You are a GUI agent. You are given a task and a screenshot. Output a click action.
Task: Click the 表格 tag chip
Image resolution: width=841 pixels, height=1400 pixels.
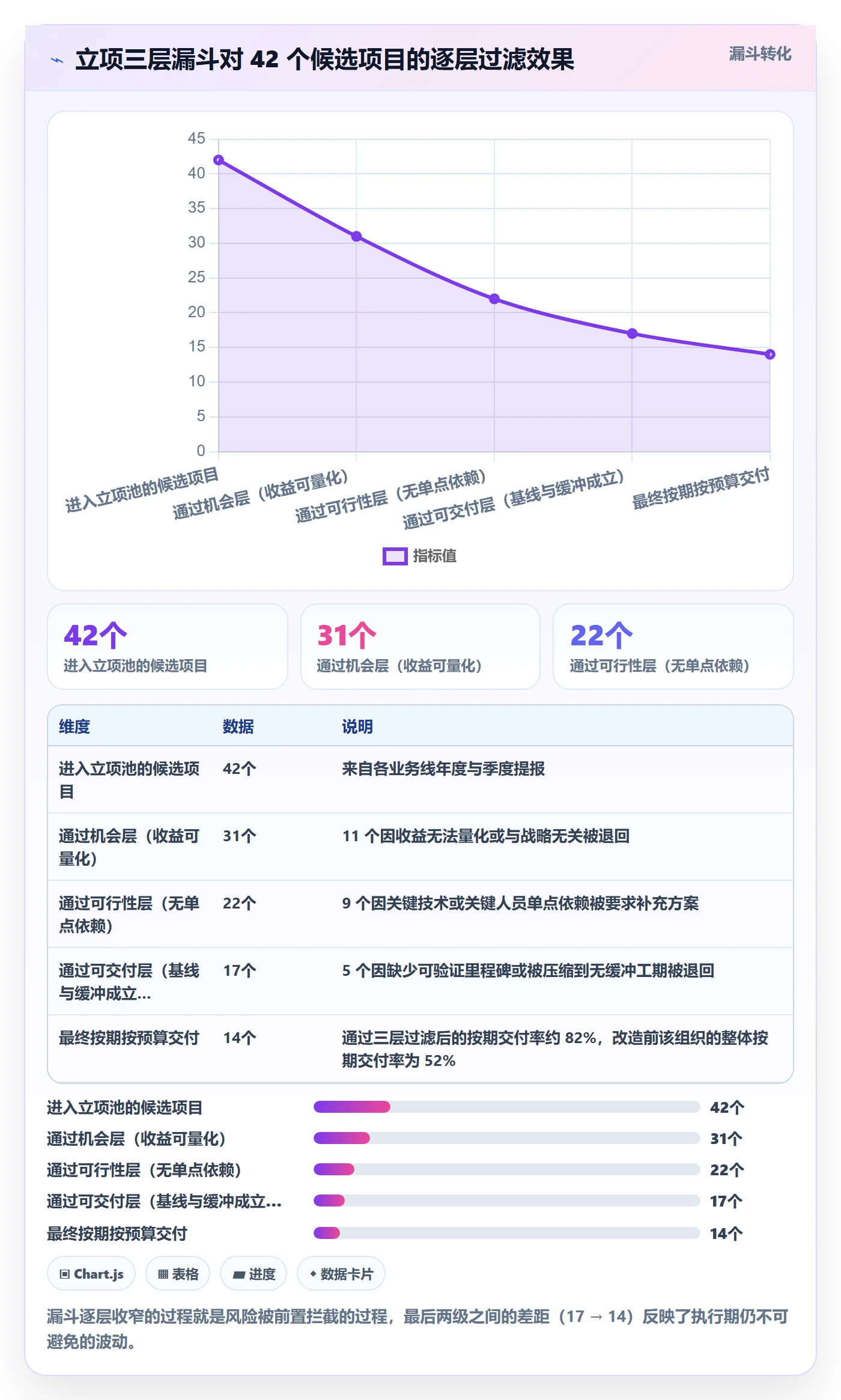[x=178, y=1274]
